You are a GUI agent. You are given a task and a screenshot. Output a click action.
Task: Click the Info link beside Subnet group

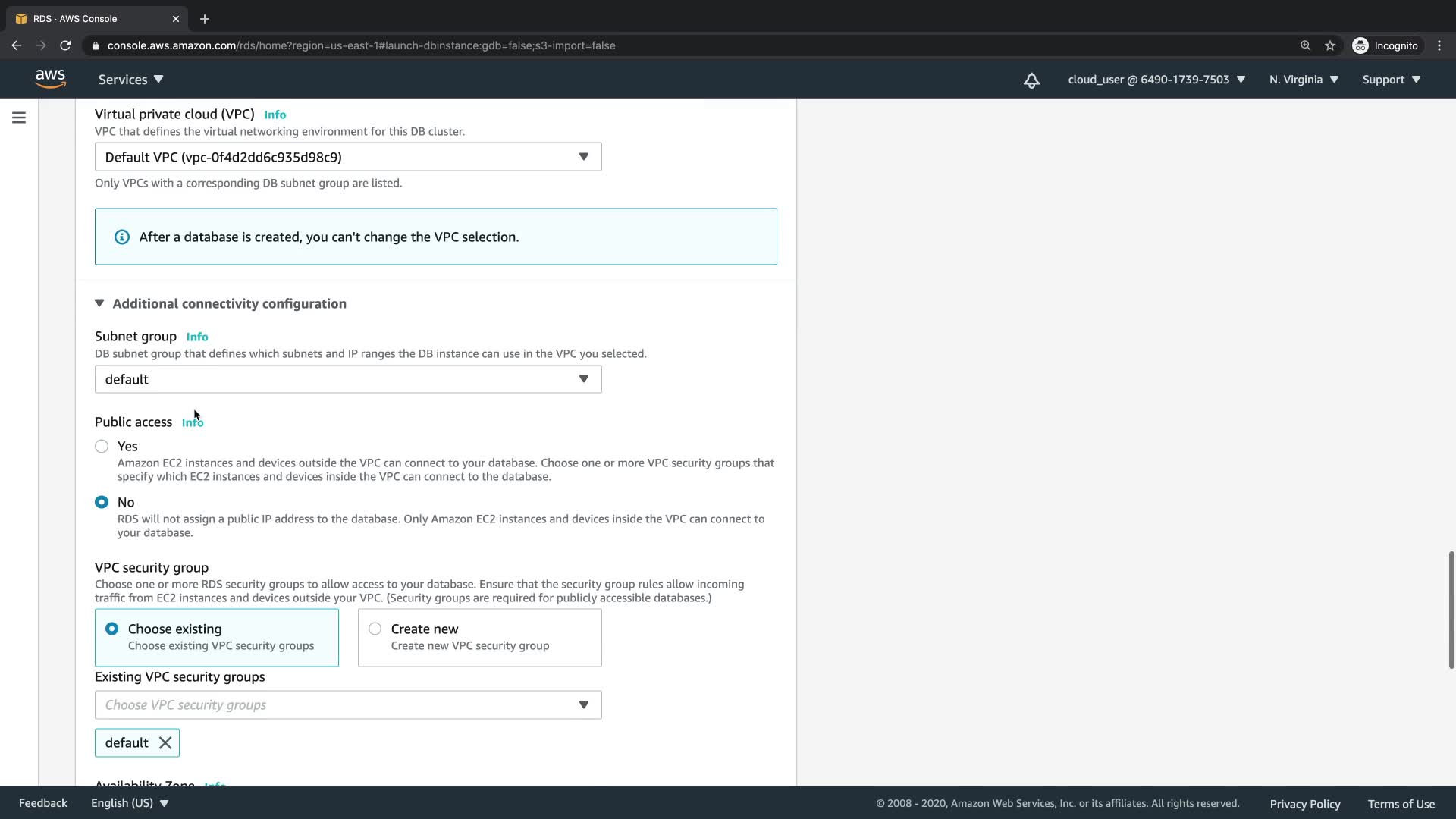point(197,337)
